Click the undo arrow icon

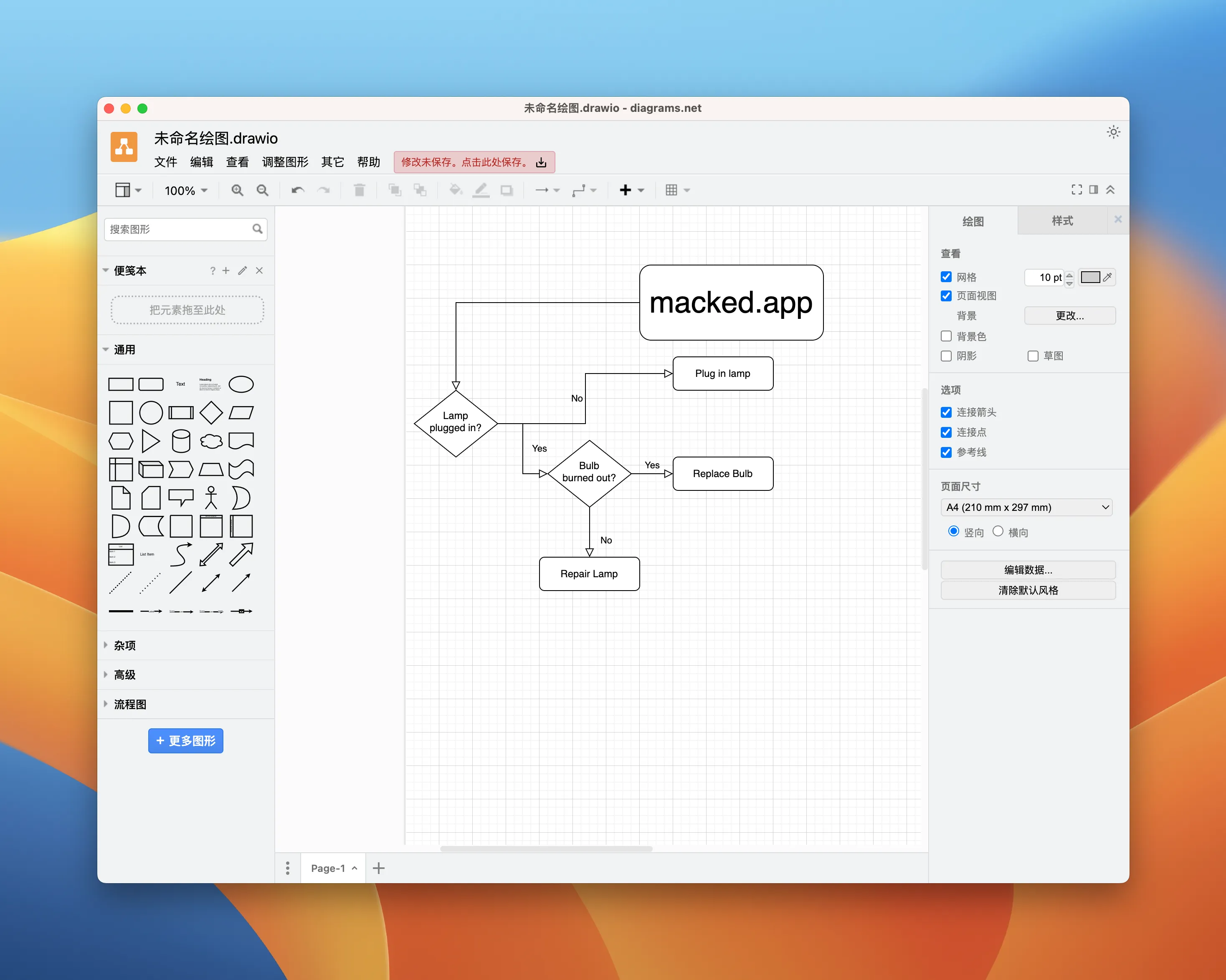(297, 190)
